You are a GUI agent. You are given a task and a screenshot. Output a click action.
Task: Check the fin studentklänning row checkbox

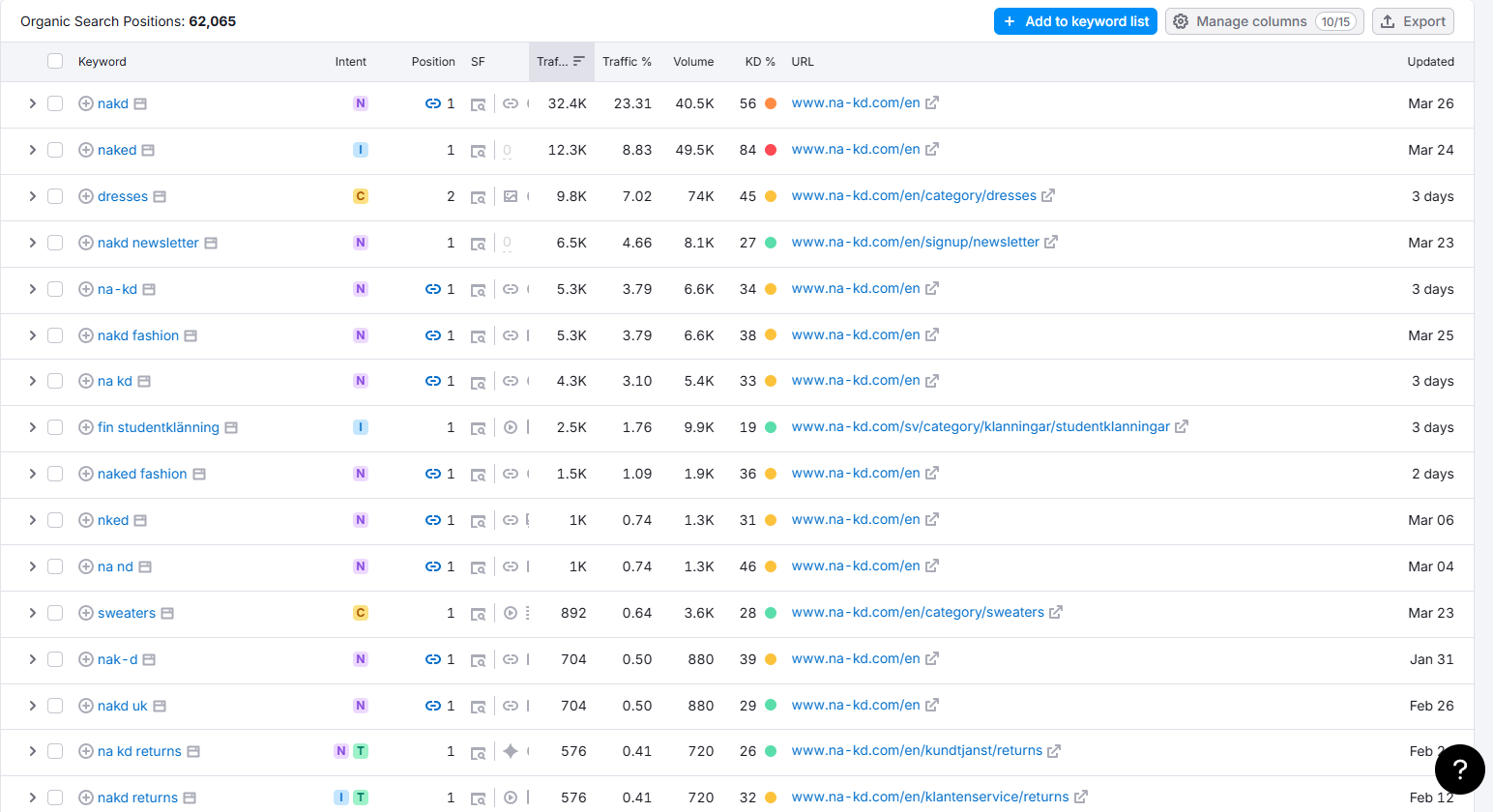(x=55, y=427)
